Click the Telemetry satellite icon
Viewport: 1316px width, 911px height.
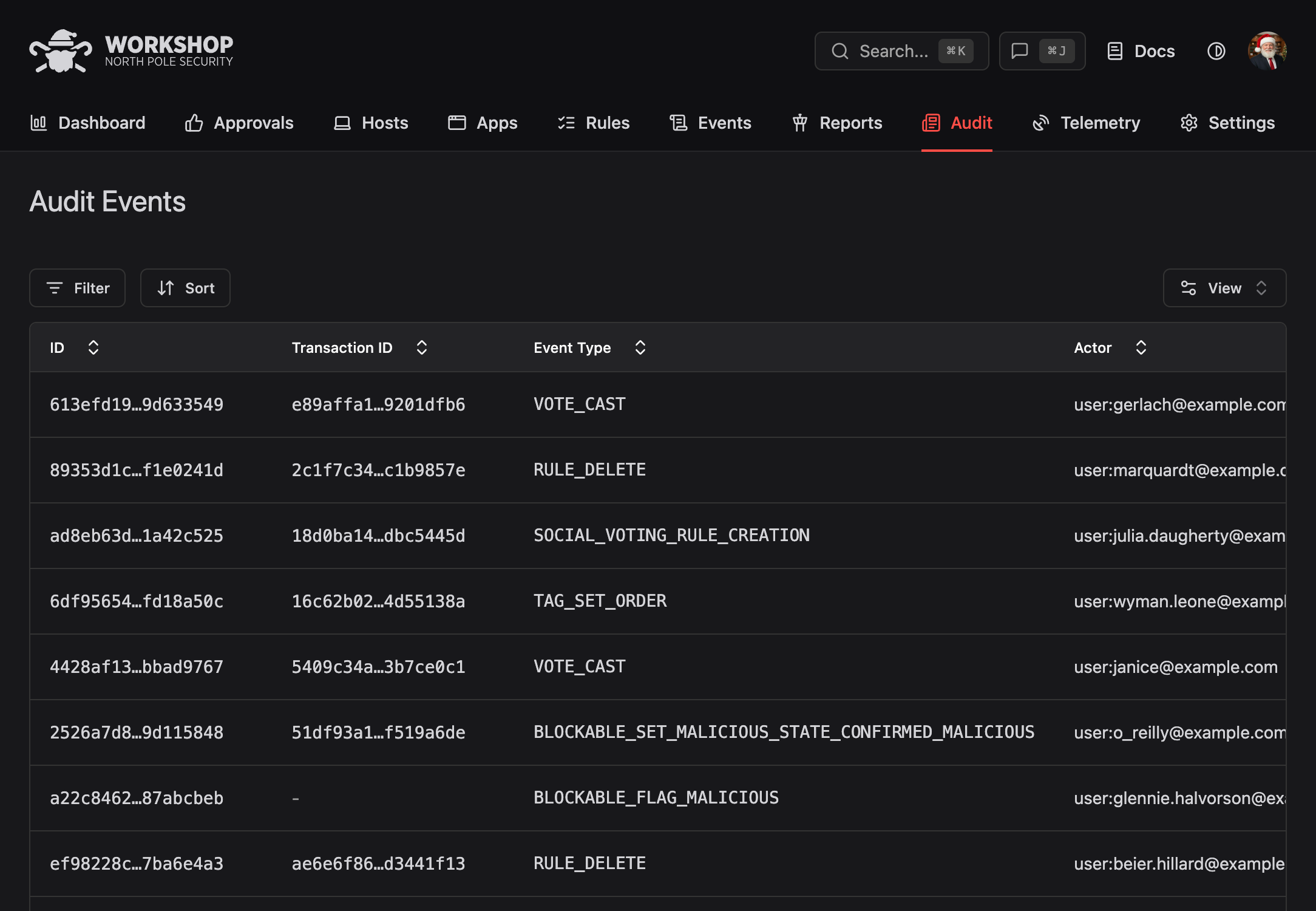click(x=1040, y=123)
